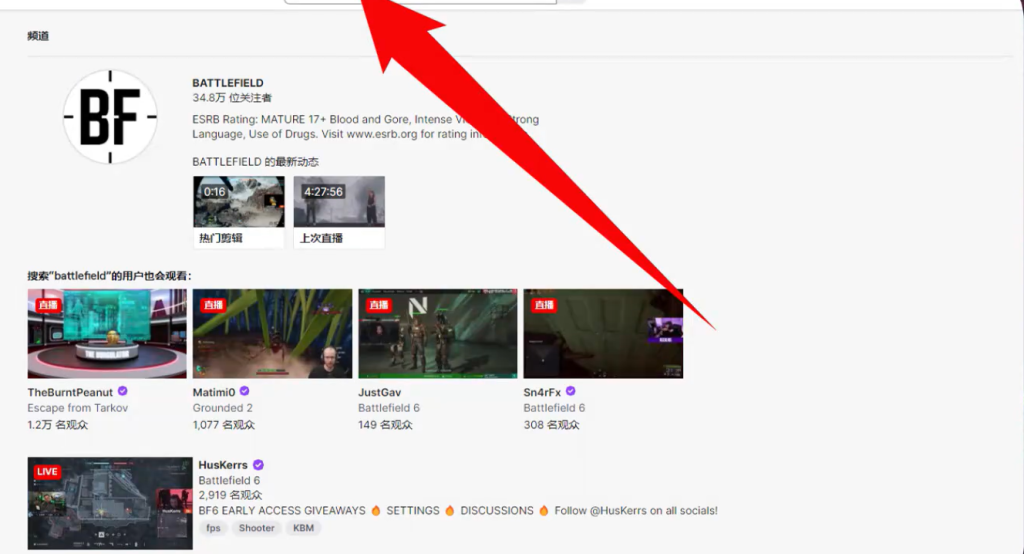Screen dimensions: 1024x554
Task: Click the 热门剪辑 label
Action: pyautogui.click(x=221, y=238)
